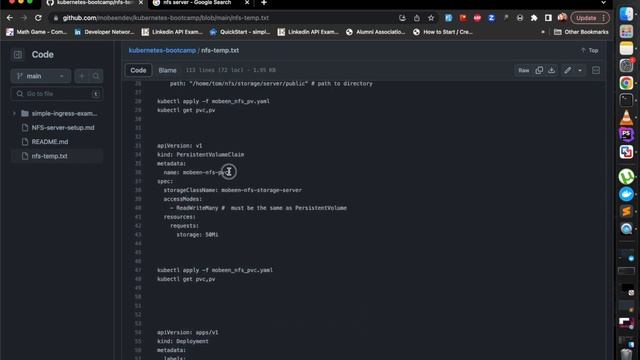Open Developer Network bookmark
This screenshot has width=640, height=360.
(104, 32)
